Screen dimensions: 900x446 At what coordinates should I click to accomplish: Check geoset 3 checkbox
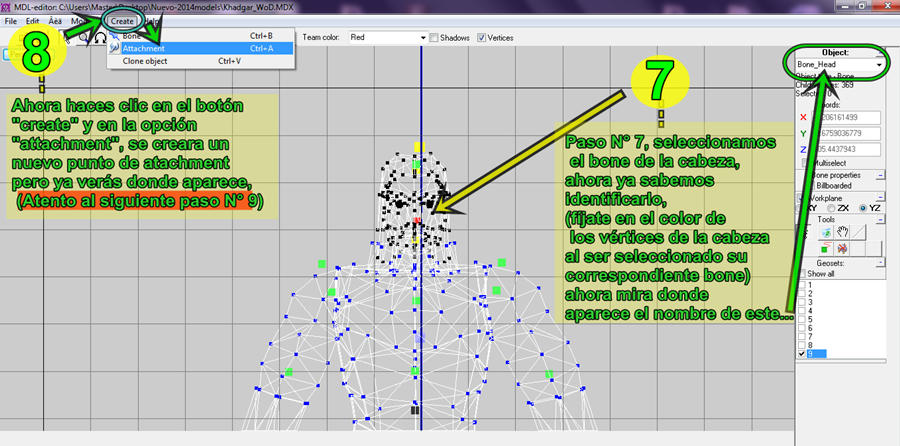coord(802,302)
